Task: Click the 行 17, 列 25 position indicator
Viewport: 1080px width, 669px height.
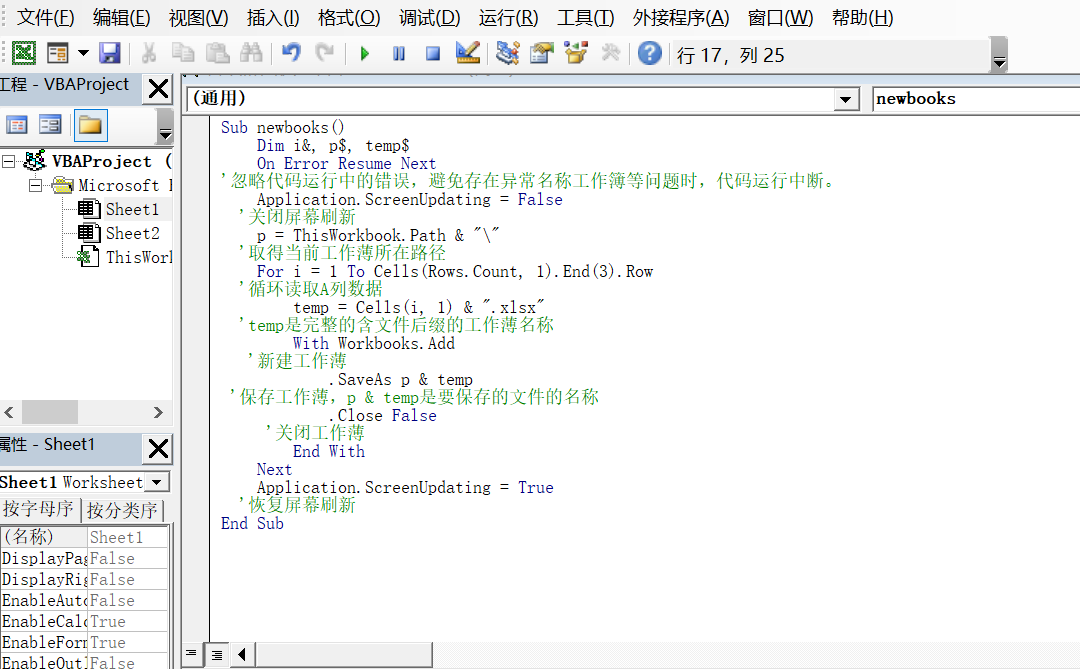Action: (731, 55)
